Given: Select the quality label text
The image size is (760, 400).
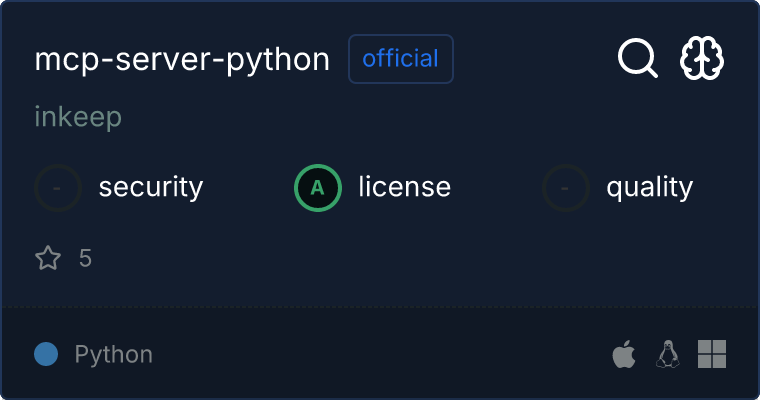Looking at the screenshot, I should (x=649, y=187).
